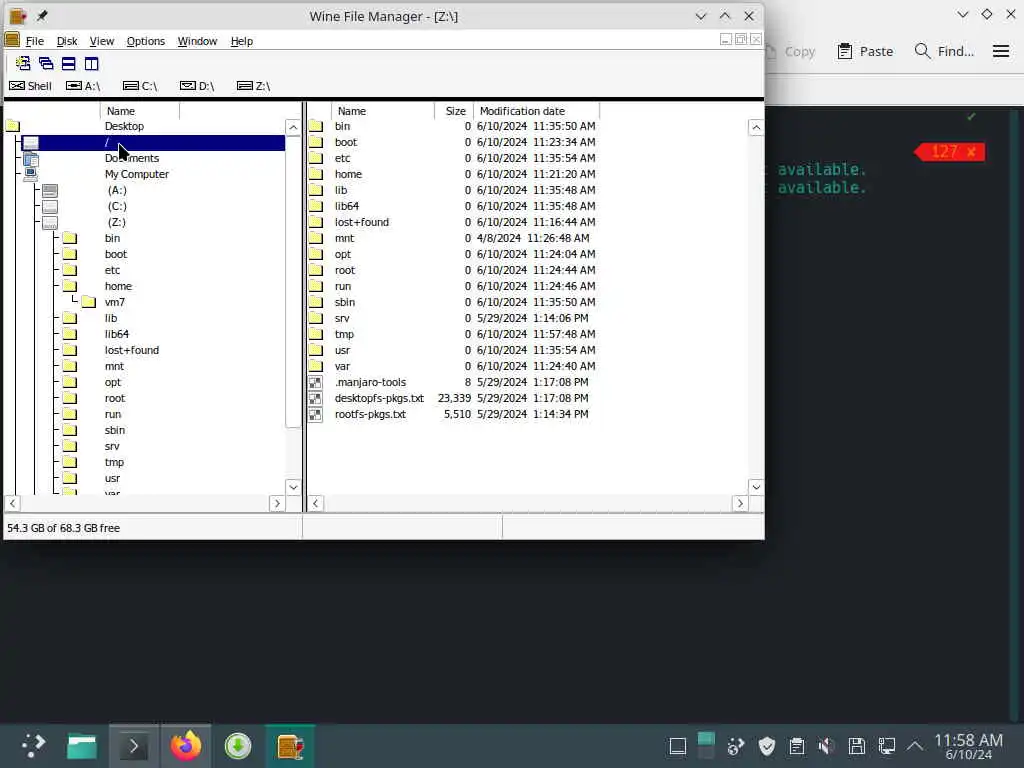Open the Disk menu

[67, 41]
